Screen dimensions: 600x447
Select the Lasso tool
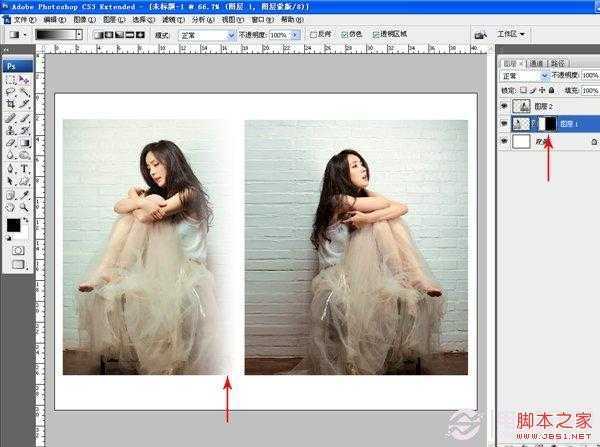click(x=11, y=90)
